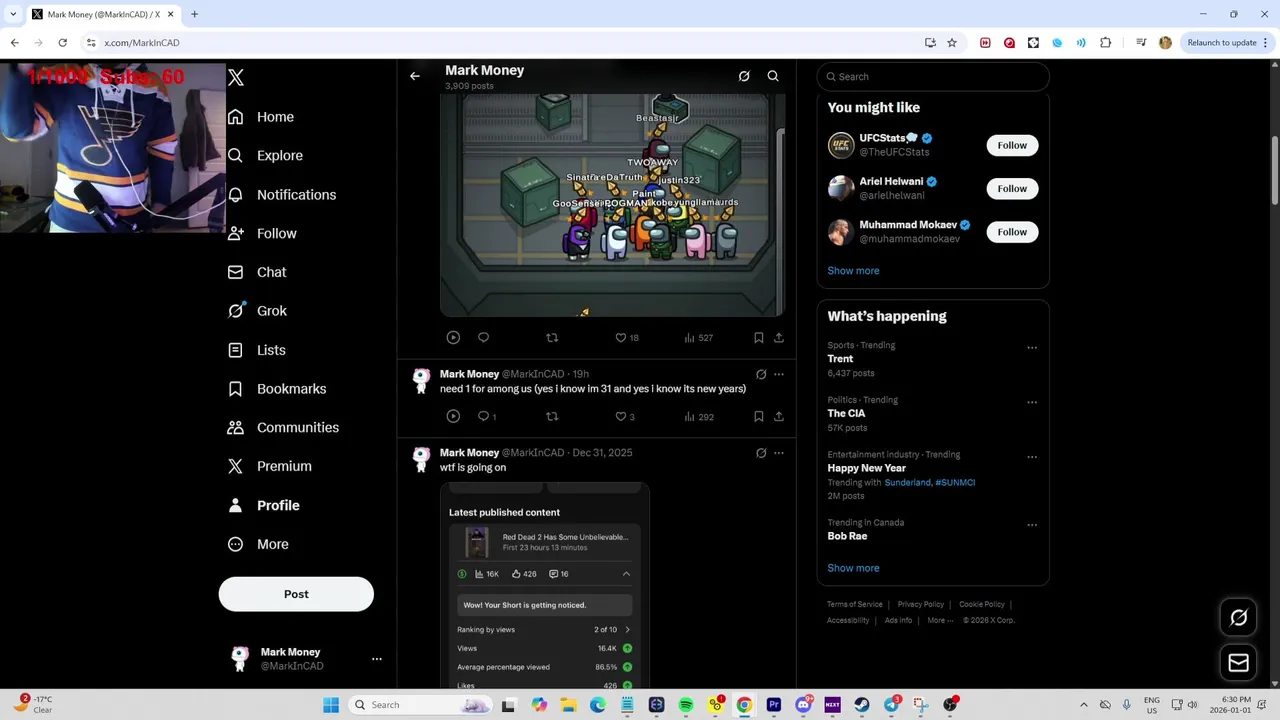Repost 'need 1 for among us' post
Image resolution: width=1280 pixels, height=720 pixels.
552,417
